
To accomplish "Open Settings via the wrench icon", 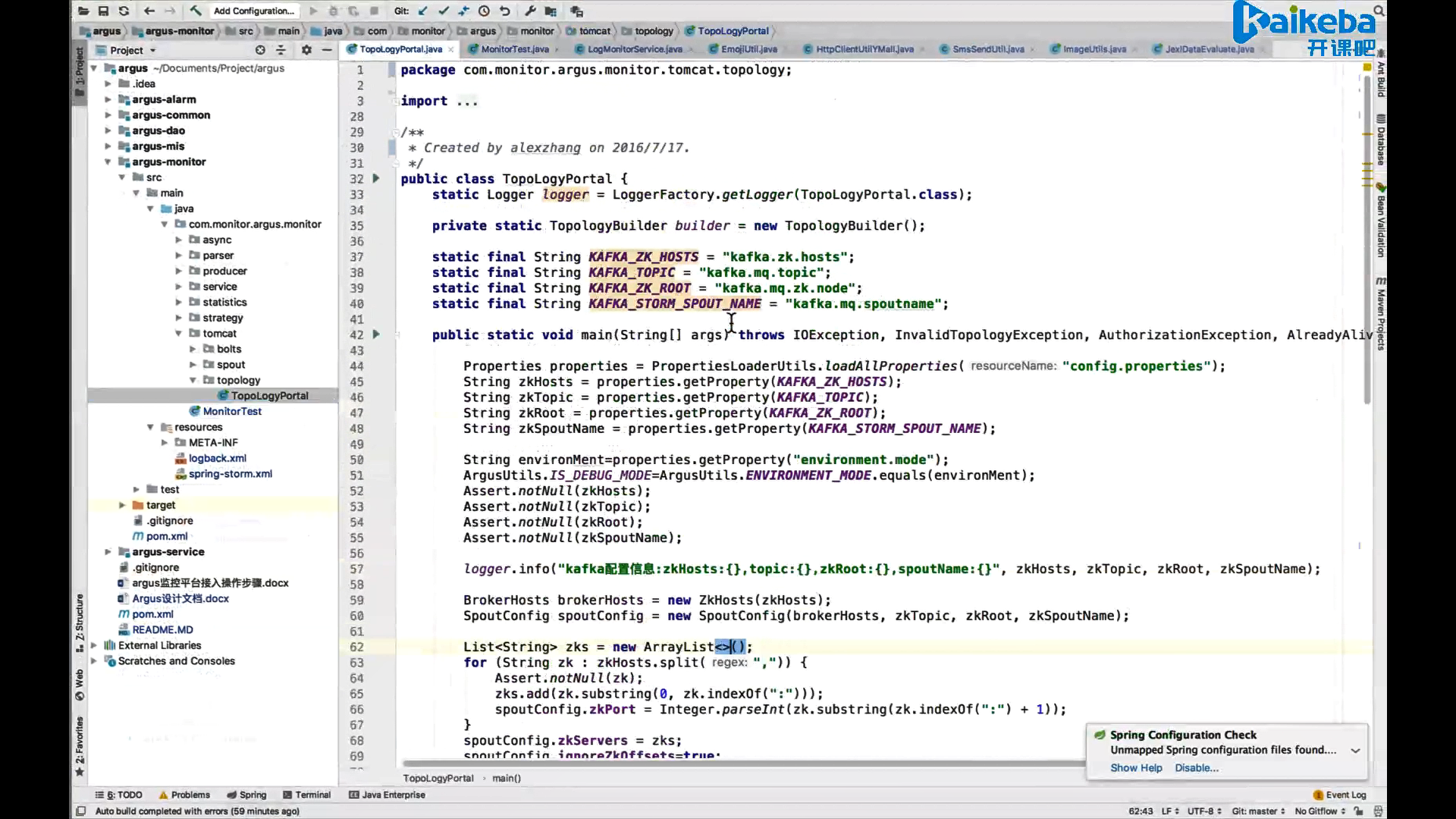I will click(530, 11).
